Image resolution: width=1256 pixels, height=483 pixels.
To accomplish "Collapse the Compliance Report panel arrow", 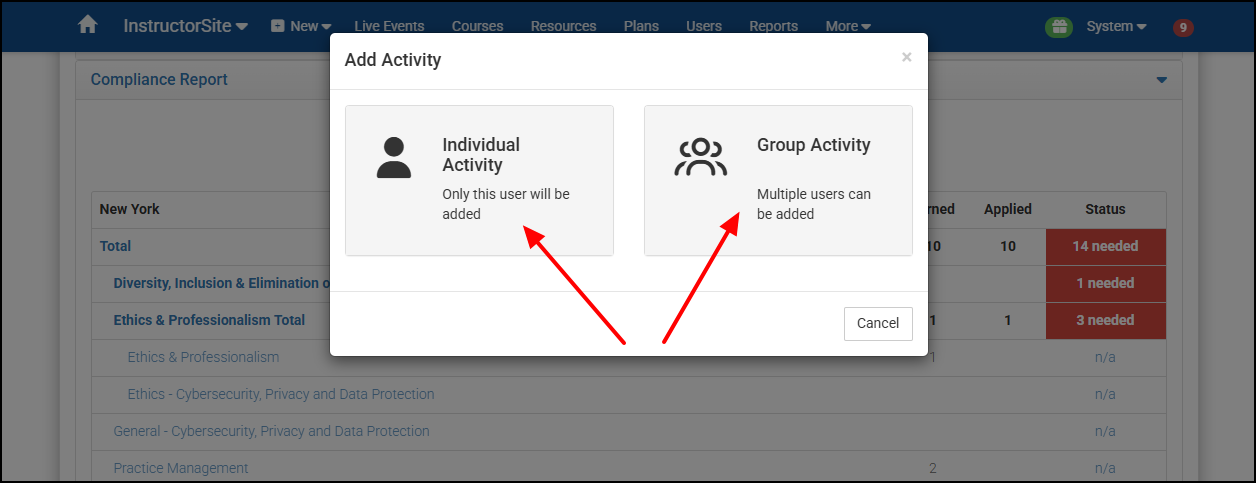I will 1162,80.
